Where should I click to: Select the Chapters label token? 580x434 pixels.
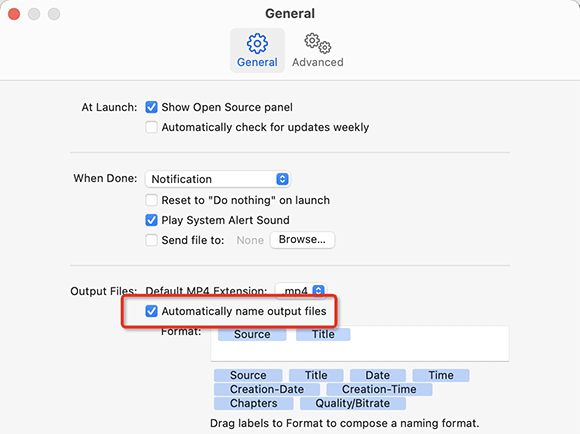pos(253,403)
